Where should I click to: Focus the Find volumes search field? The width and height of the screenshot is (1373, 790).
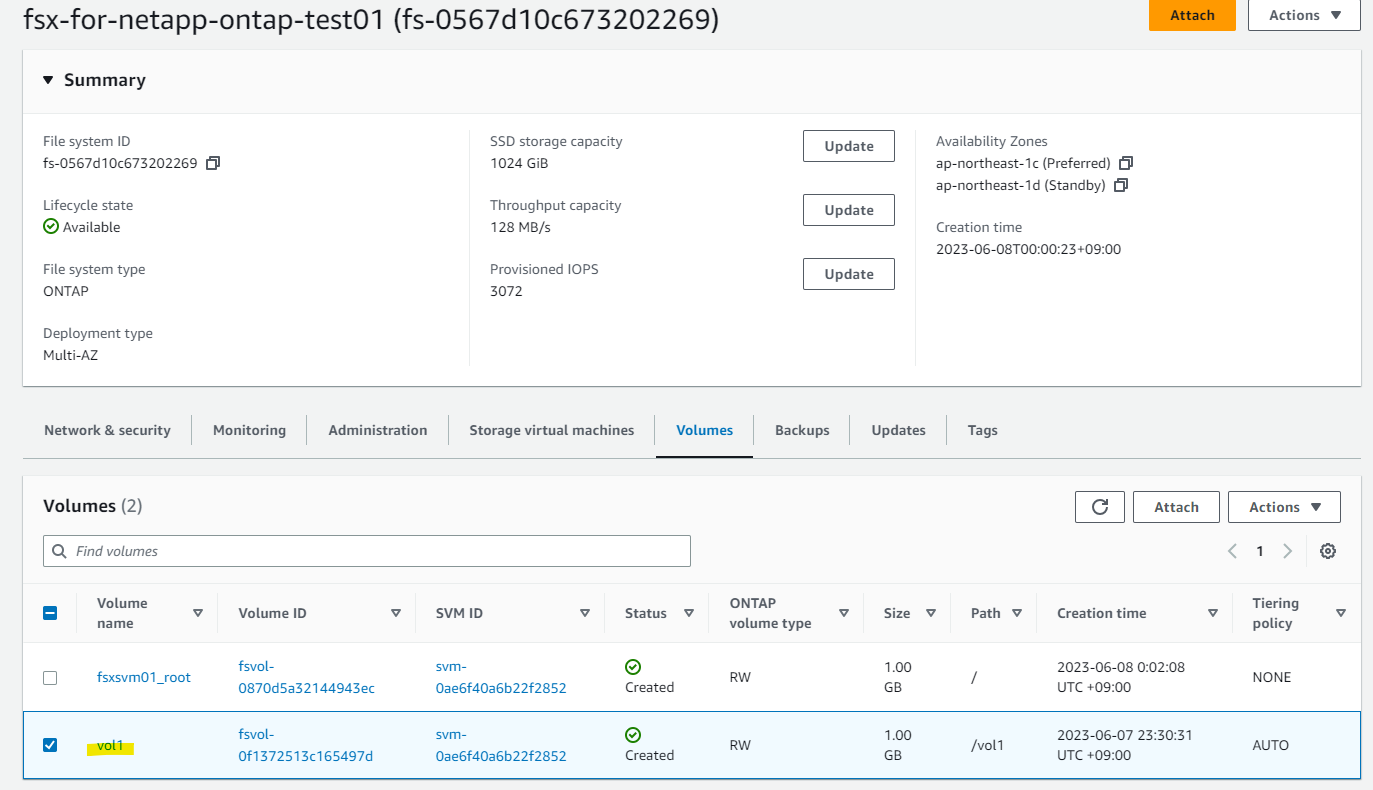[x=367, y=551]
